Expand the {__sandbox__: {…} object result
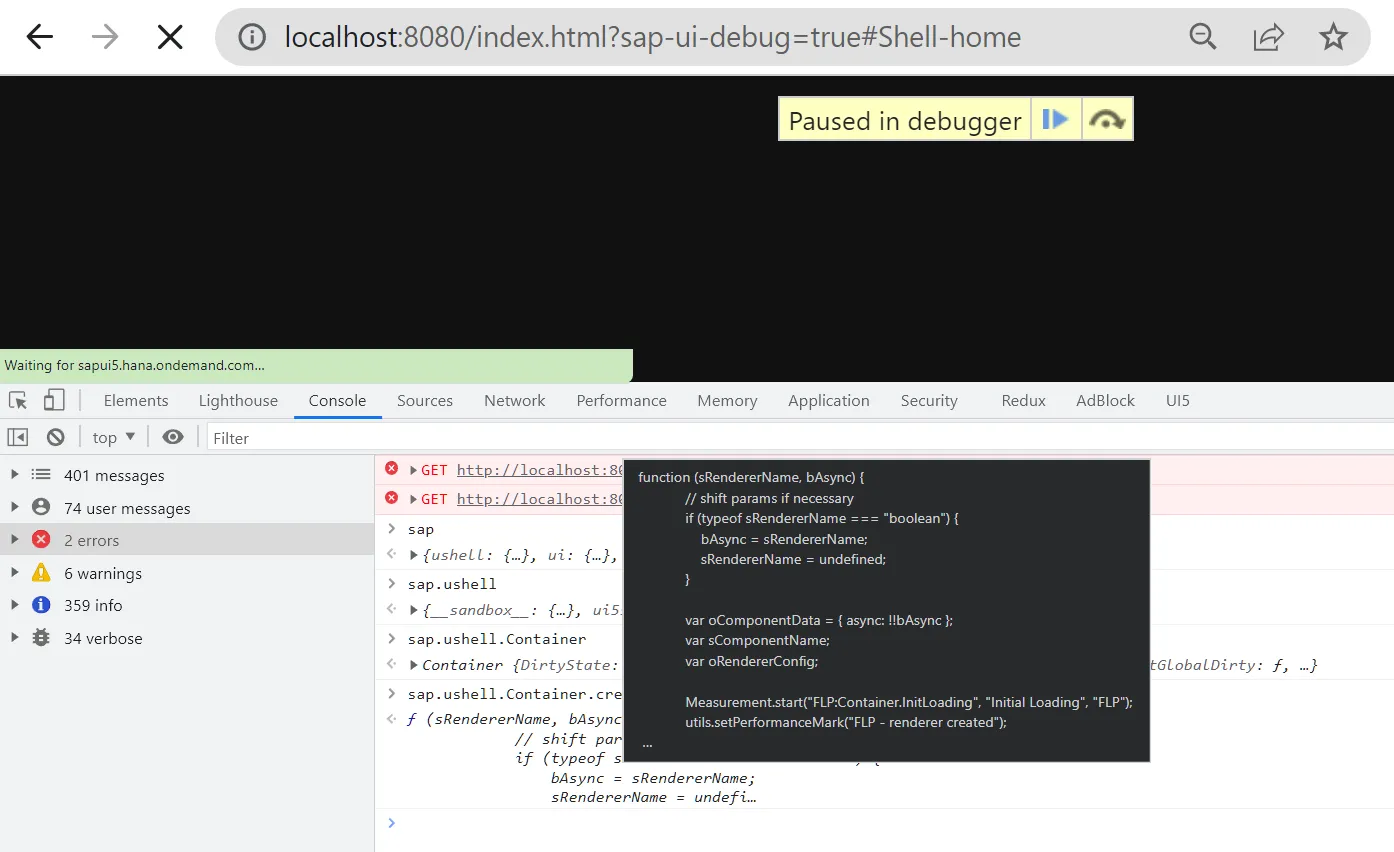This screenshot has width=1394, height=852. [413, 610]
